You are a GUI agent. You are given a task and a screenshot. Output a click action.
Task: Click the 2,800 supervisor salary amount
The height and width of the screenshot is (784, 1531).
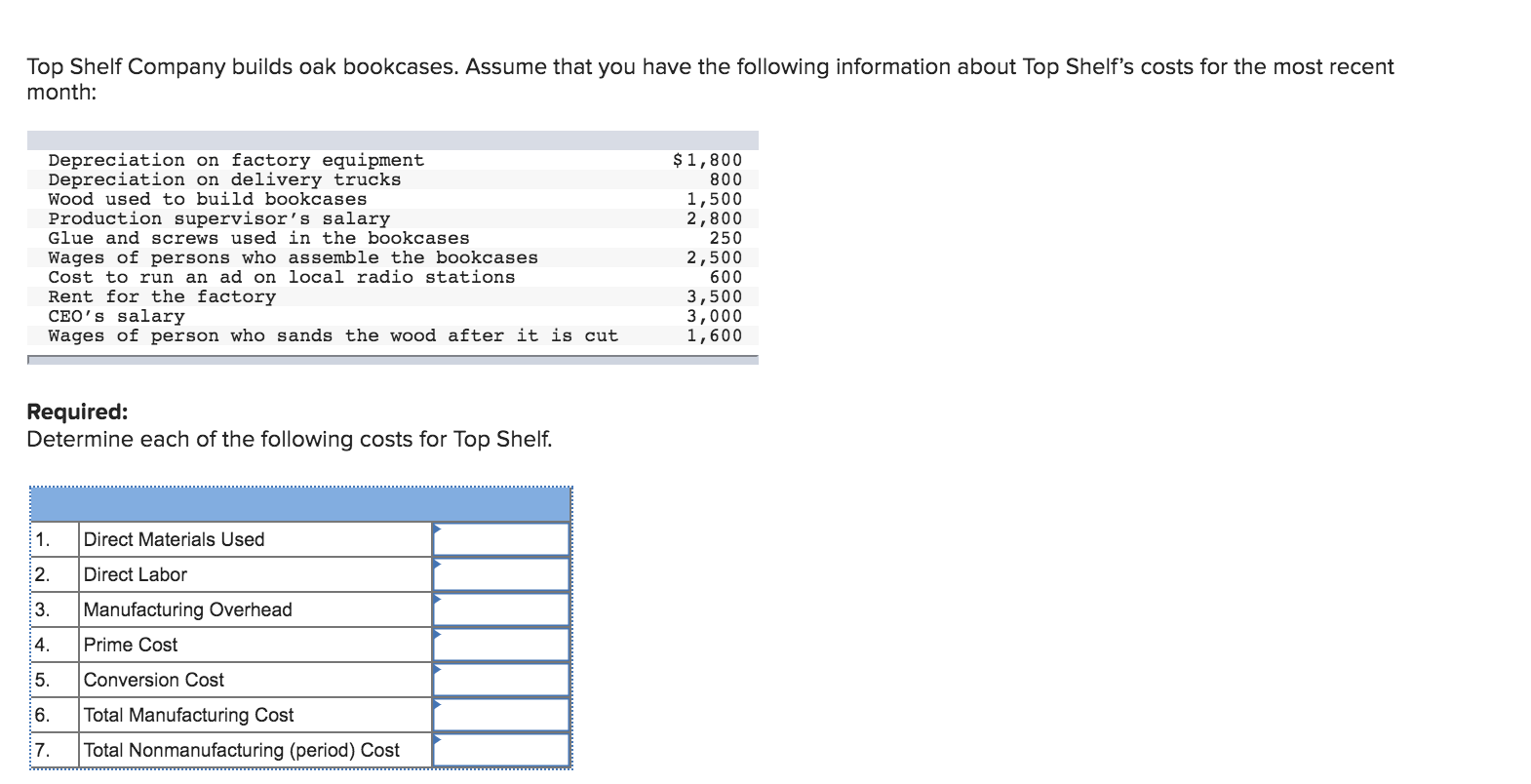pos(714,218)
